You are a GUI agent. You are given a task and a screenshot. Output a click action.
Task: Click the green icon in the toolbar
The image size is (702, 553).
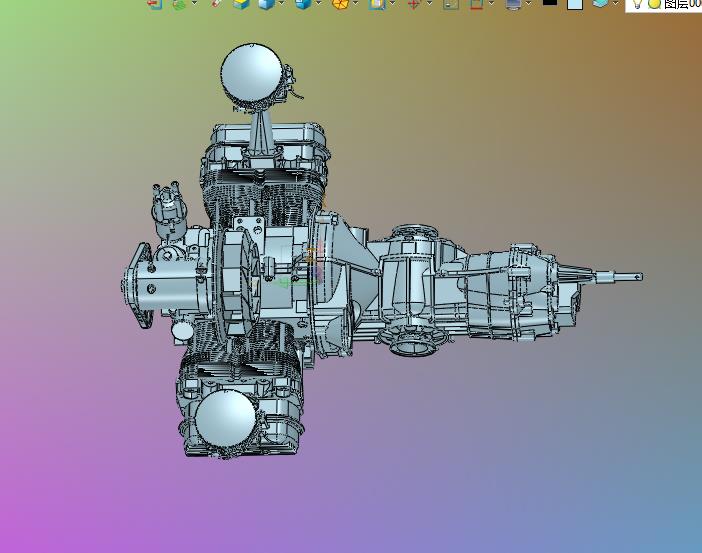tap(179, 4)
